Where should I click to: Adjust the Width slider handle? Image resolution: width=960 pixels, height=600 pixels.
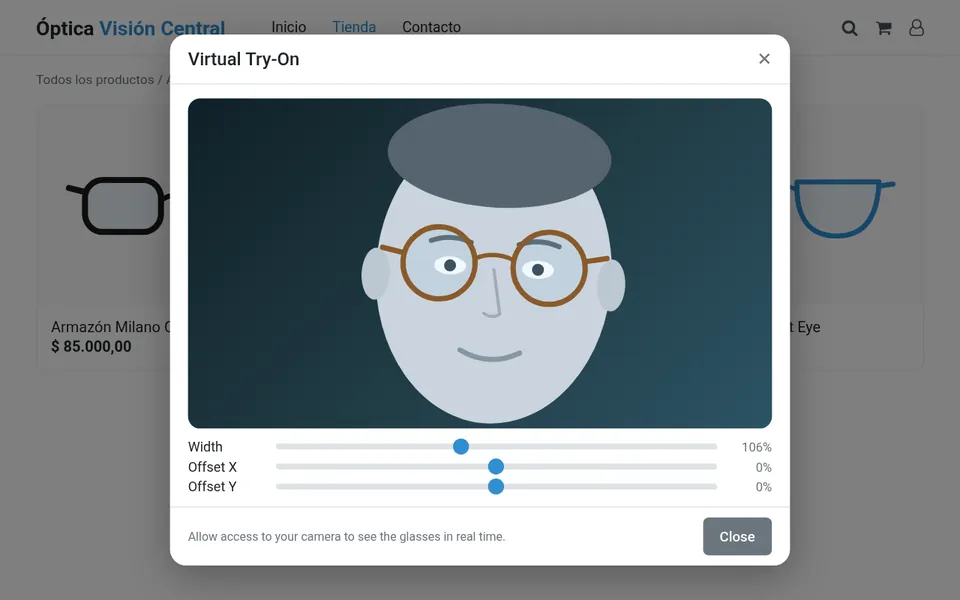pos(461,446)
